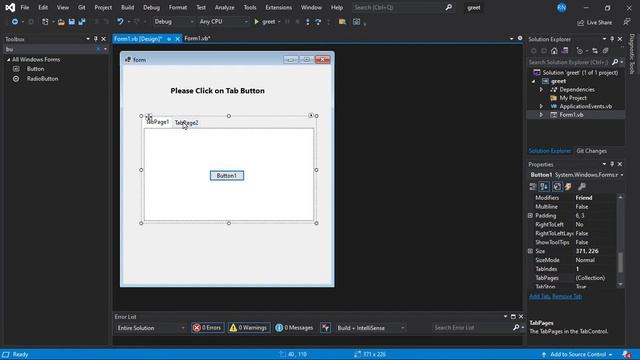
Task: Open the Button1 object selector dropdown in Properties
Action: tap(622, 175)
